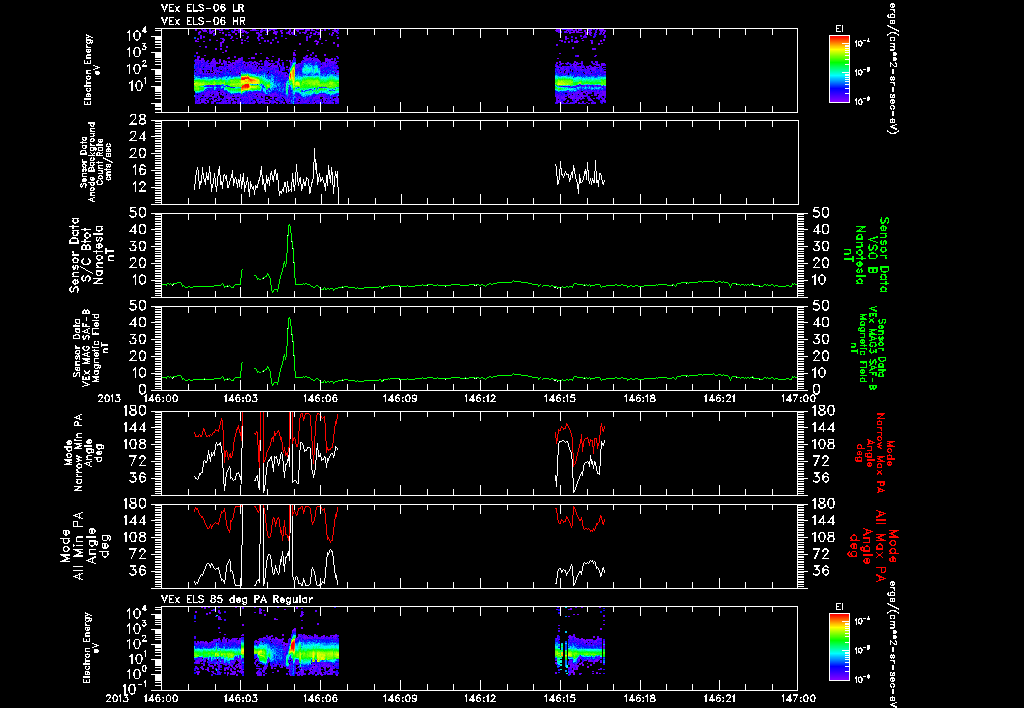This screenshot has height=708, width=1024.
Task: Click the '10^-1' tick on the bottom energy axis
Action: tap(135, 688)
